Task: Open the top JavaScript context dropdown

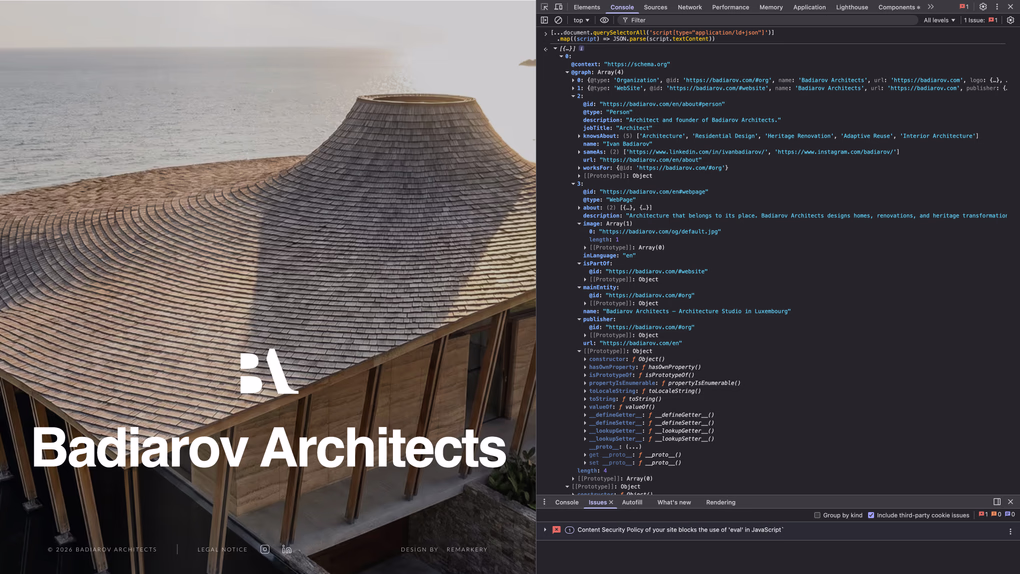Action: pyautogui.click(x=581, y=20)
